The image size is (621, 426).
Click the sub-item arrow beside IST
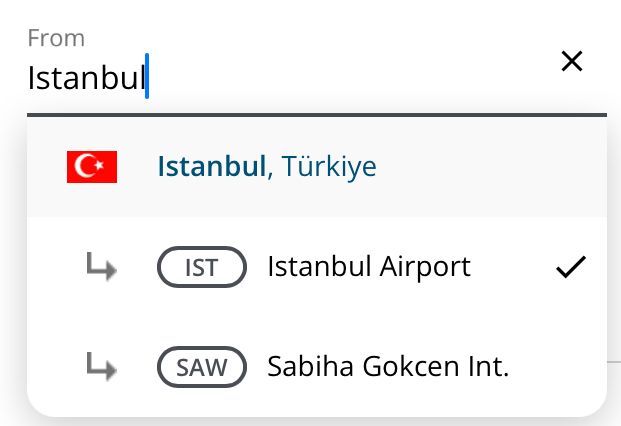click(101, 266)
